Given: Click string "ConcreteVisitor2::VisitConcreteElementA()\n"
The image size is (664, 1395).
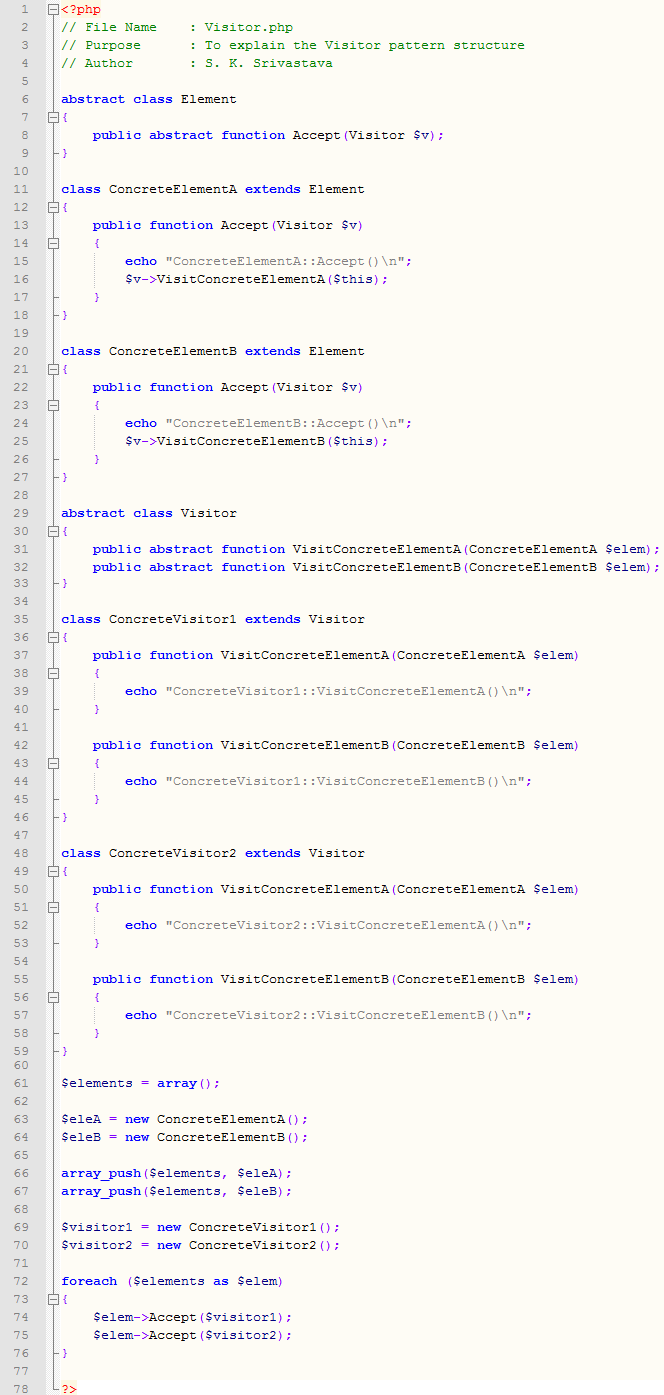Looking at the screenshot, I should [345, 925].
